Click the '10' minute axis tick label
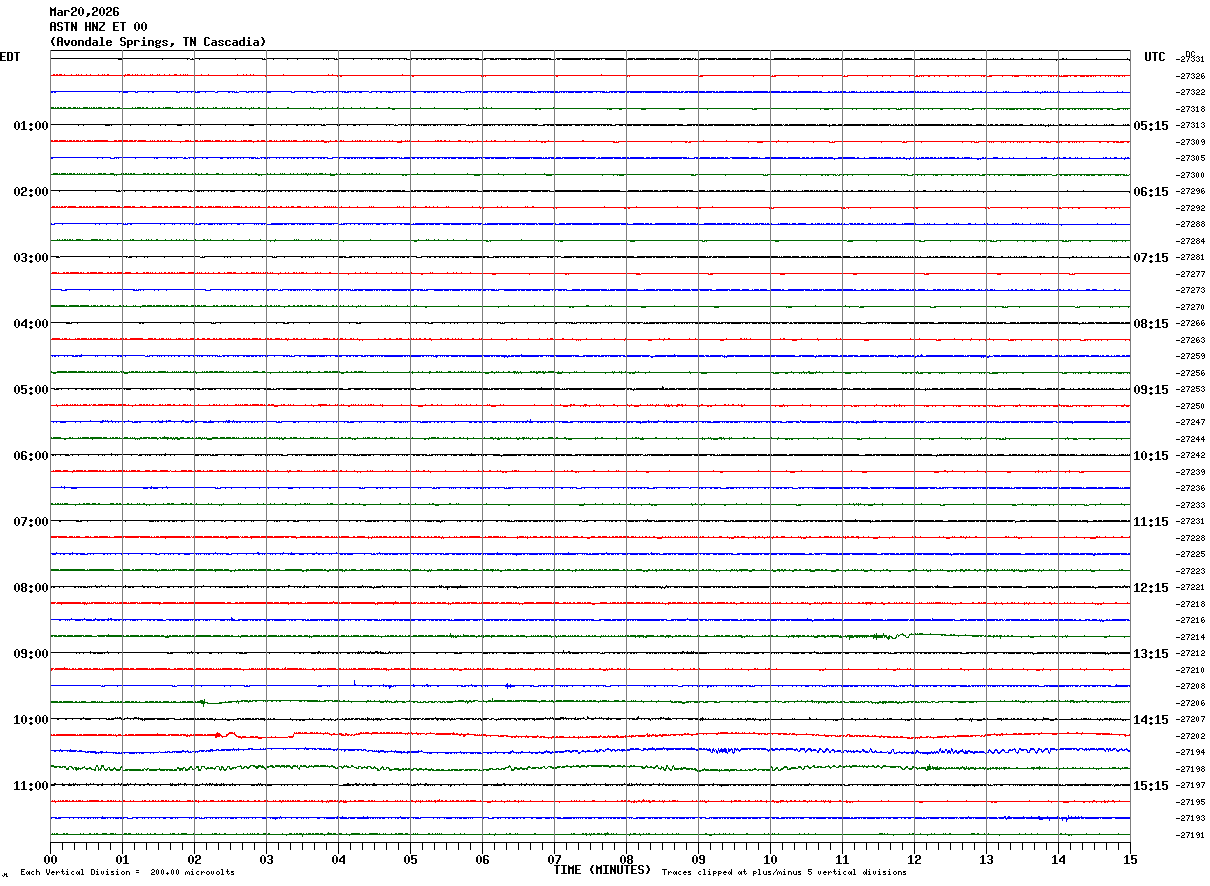The width and height of the screenshot is (1210, 886). pyautogui.click(x=770, y=860)
